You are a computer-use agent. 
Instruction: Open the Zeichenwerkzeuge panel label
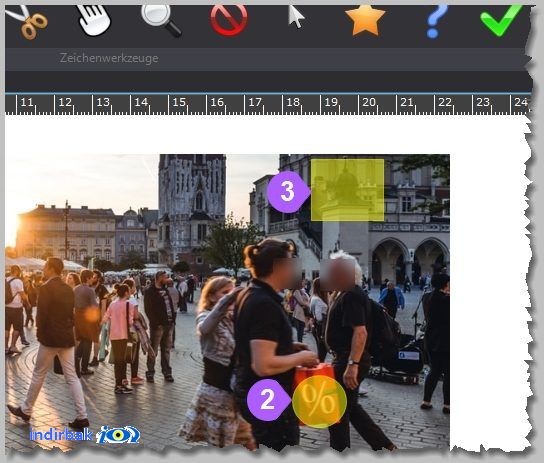(x=109, y=58)
